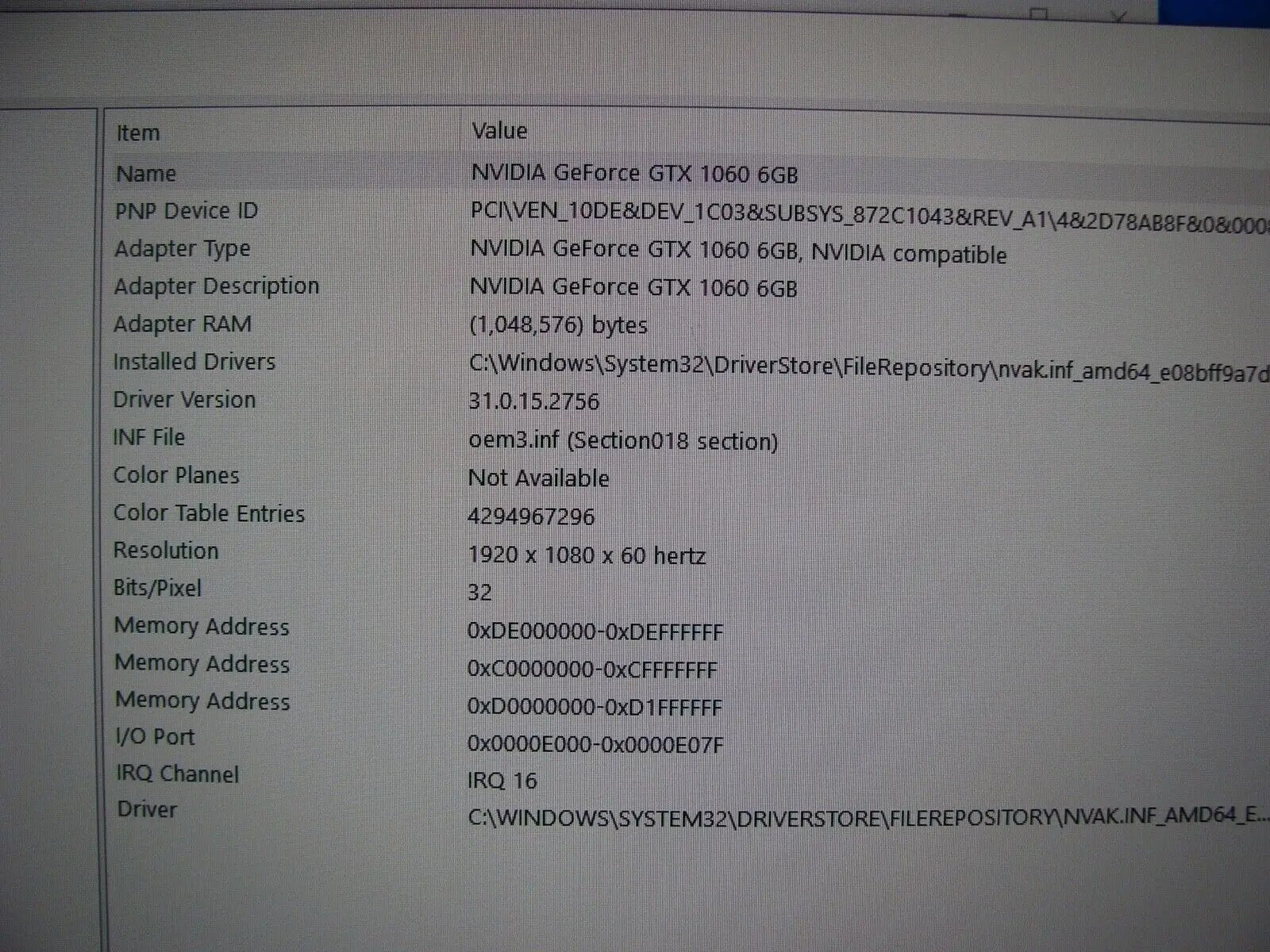Click the value 4294967296
Image resolution: width=1270 pixels, height=952 pixels.
point(531,516)
